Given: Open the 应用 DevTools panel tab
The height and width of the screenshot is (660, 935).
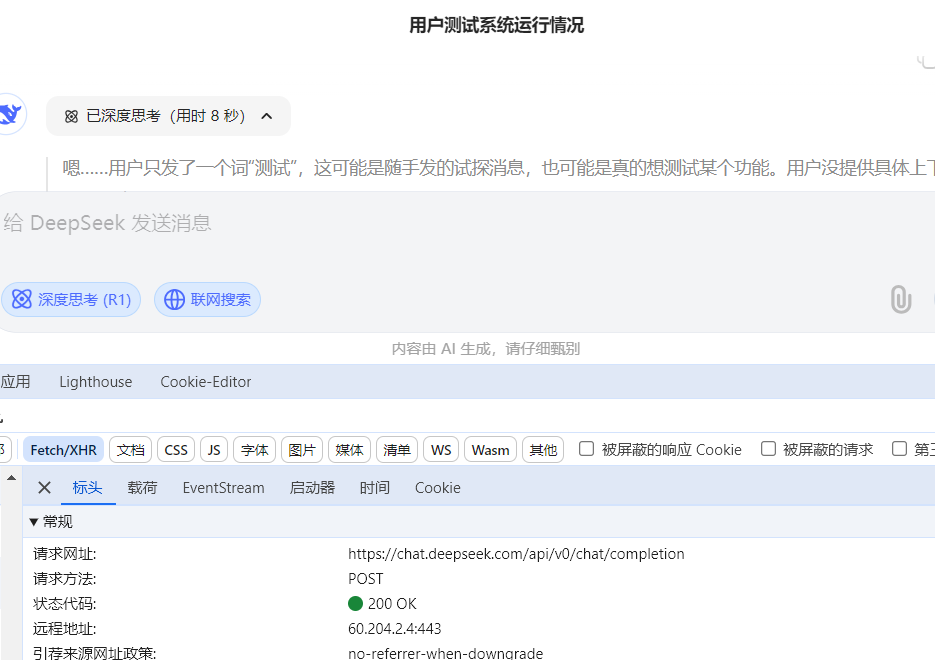Looking at the screenshot, I should [16, 382].
